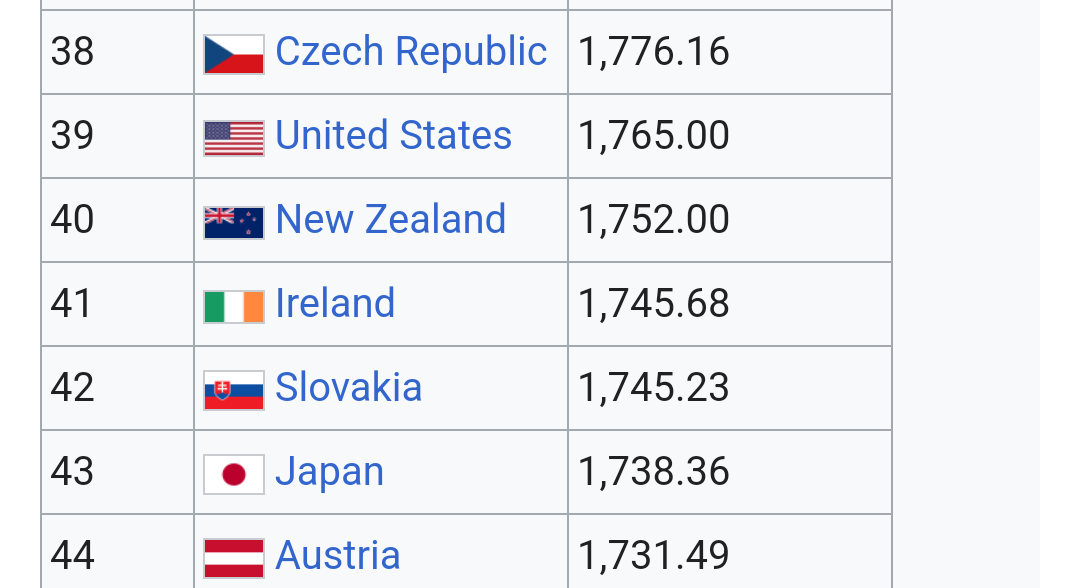Go to the Slovakia article link
This screenshot has width=1080, height=588.
pyautogui.click(x=348, y=388)
